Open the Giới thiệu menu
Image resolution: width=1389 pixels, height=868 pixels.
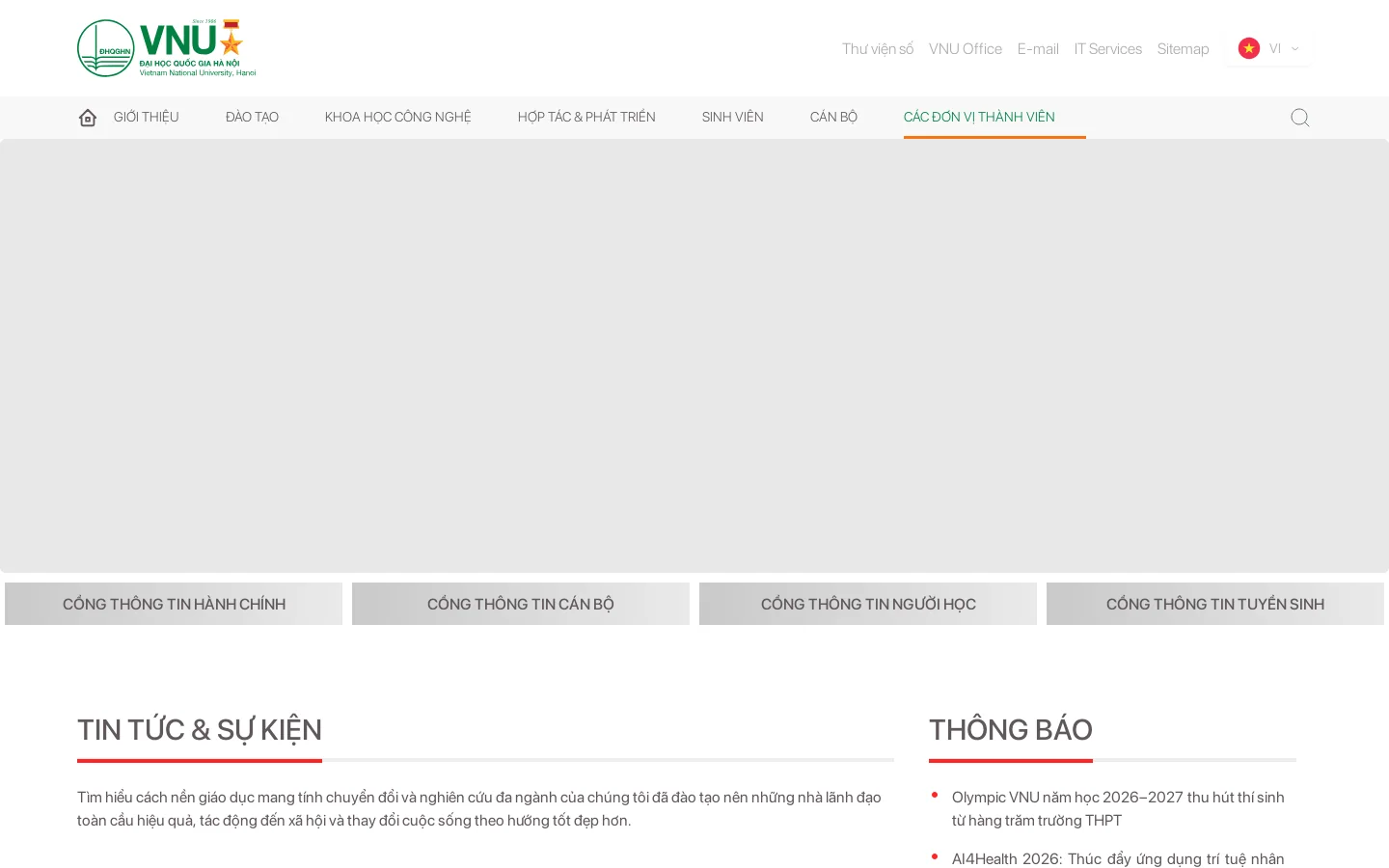click(x=147, y=117)
